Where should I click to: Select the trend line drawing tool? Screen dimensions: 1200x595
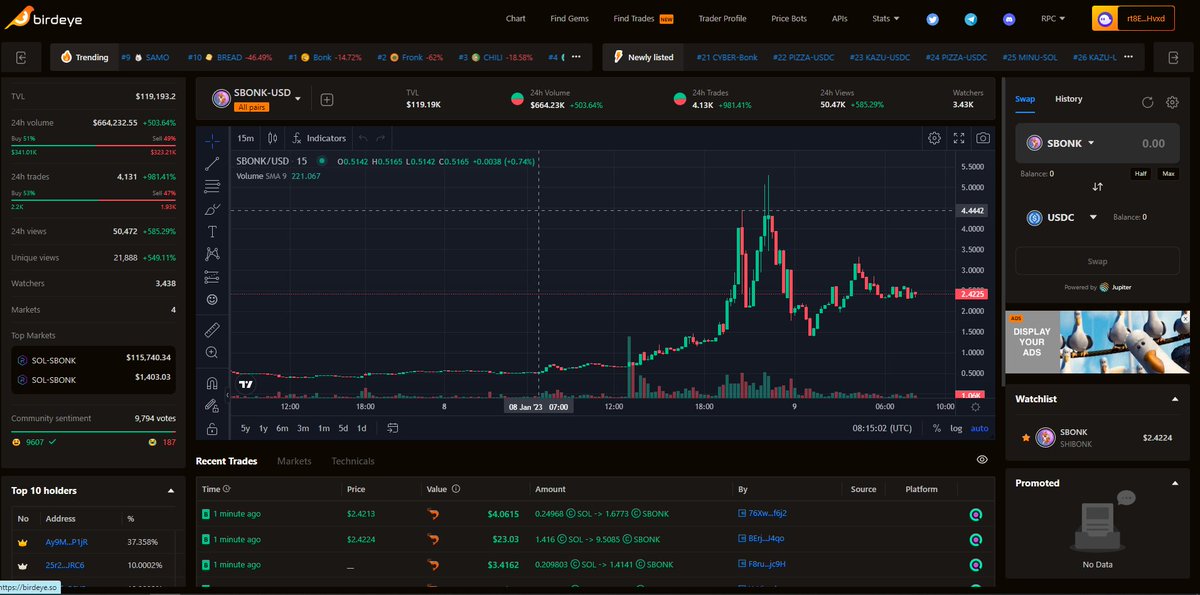click(x=212, y=163)
